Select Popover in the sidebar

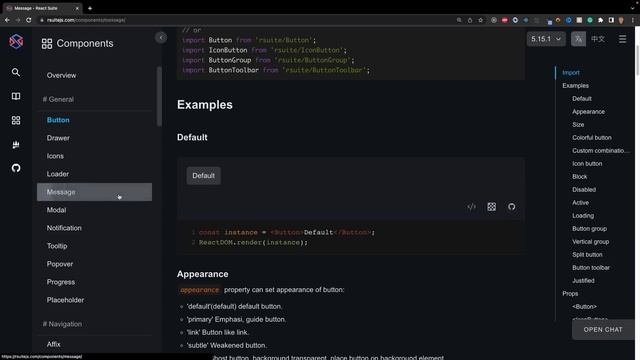point(94,264)
